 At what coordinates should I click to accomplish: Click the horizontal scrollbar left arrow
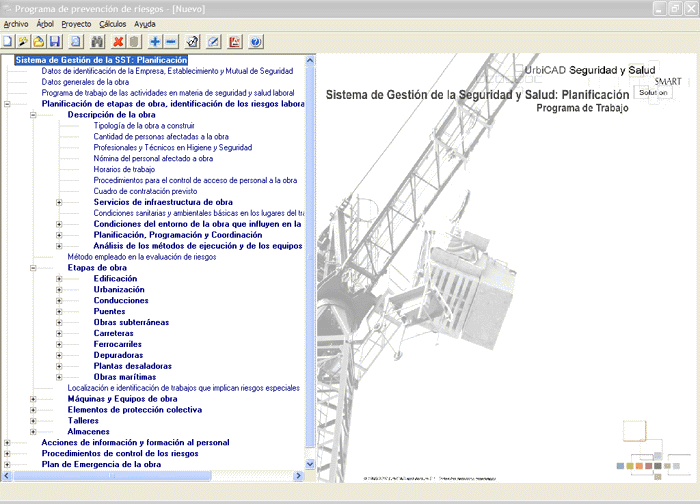[x=6, y=476]
